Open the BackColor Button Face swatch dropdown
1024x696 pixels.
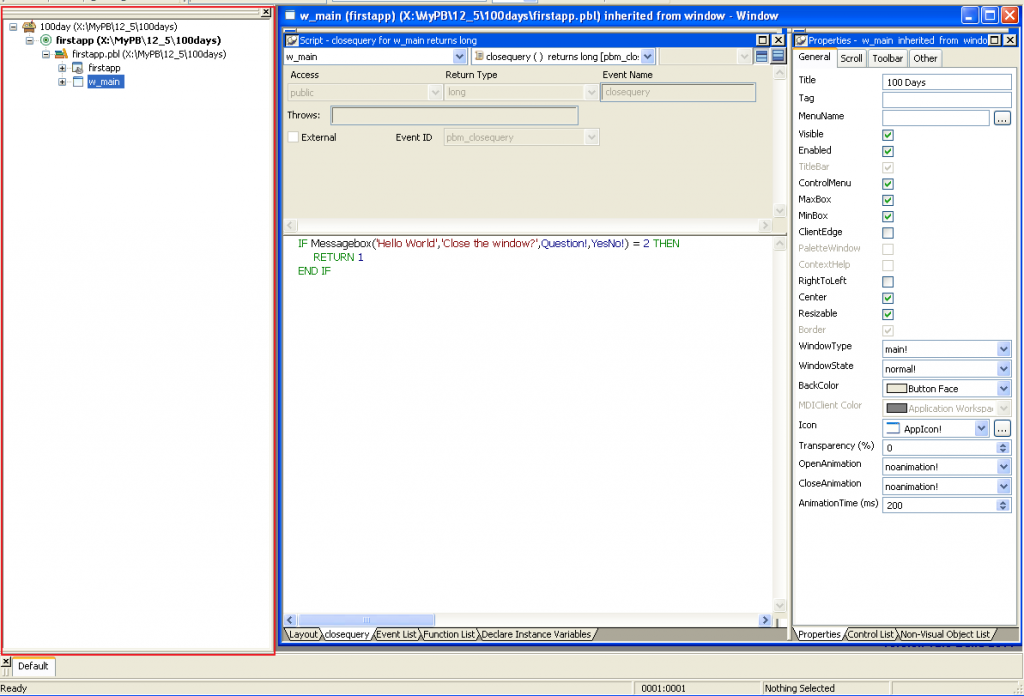pos(1004,388)
